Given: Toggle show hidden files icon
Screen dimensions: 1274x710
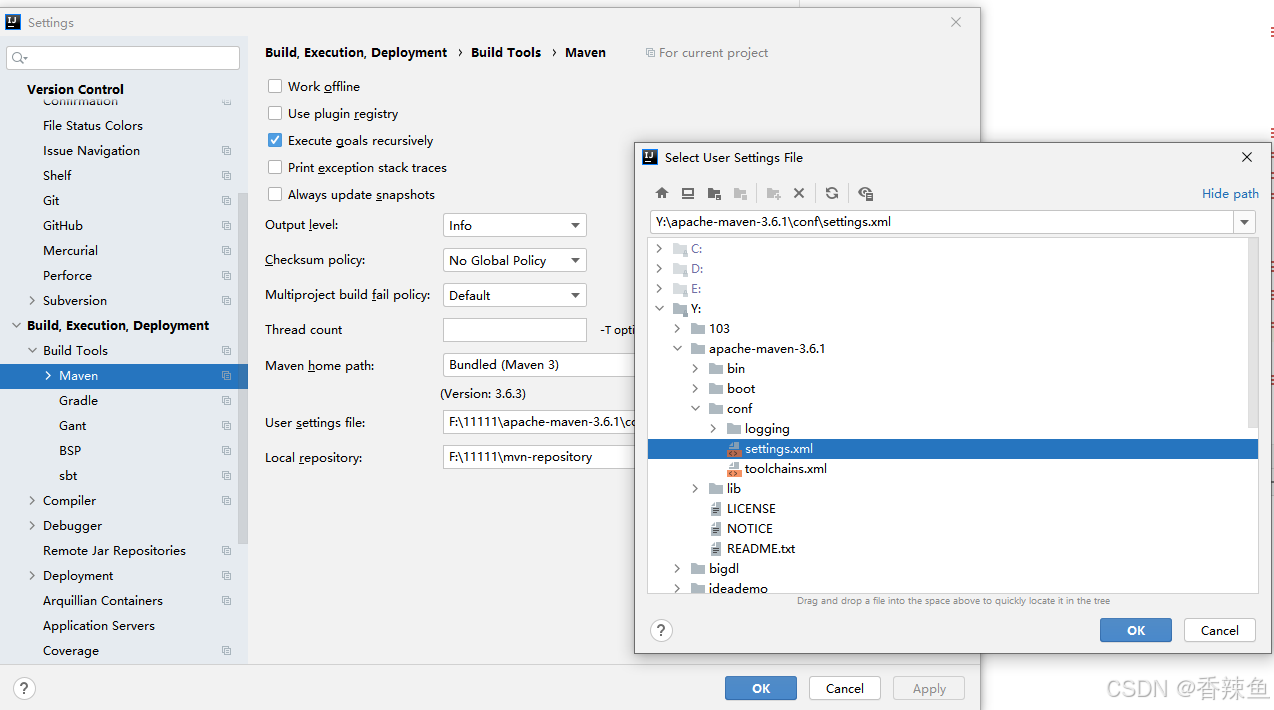Looking at the screenshot, I should click(866, 193).
